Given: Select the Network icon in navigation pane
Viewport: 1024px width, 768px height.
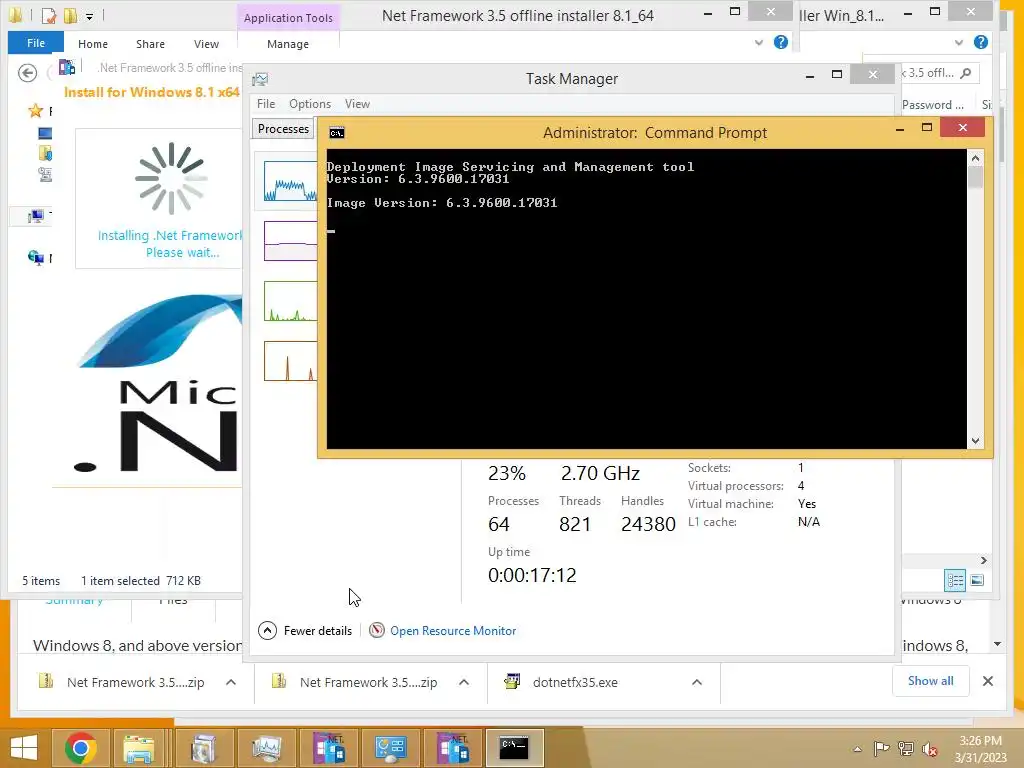Looking at the screenshot, I should coord(36,257).
